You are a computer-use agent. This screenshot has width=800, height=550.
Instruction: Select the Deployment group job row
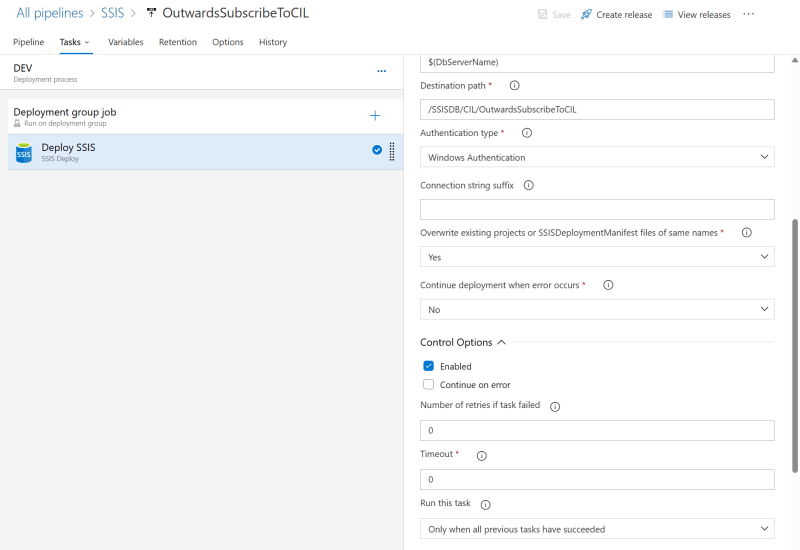(206, 117)
